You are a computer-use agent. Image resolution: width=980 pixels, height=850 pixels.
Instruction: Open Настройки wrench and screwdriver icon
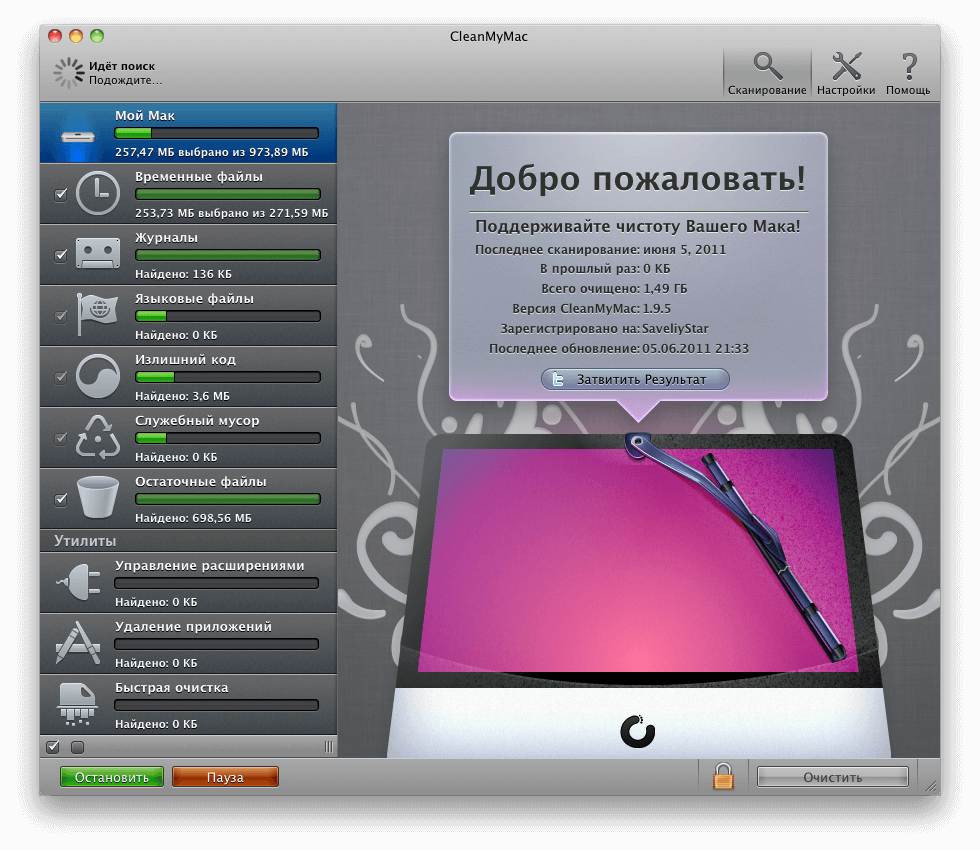point(846,66)
